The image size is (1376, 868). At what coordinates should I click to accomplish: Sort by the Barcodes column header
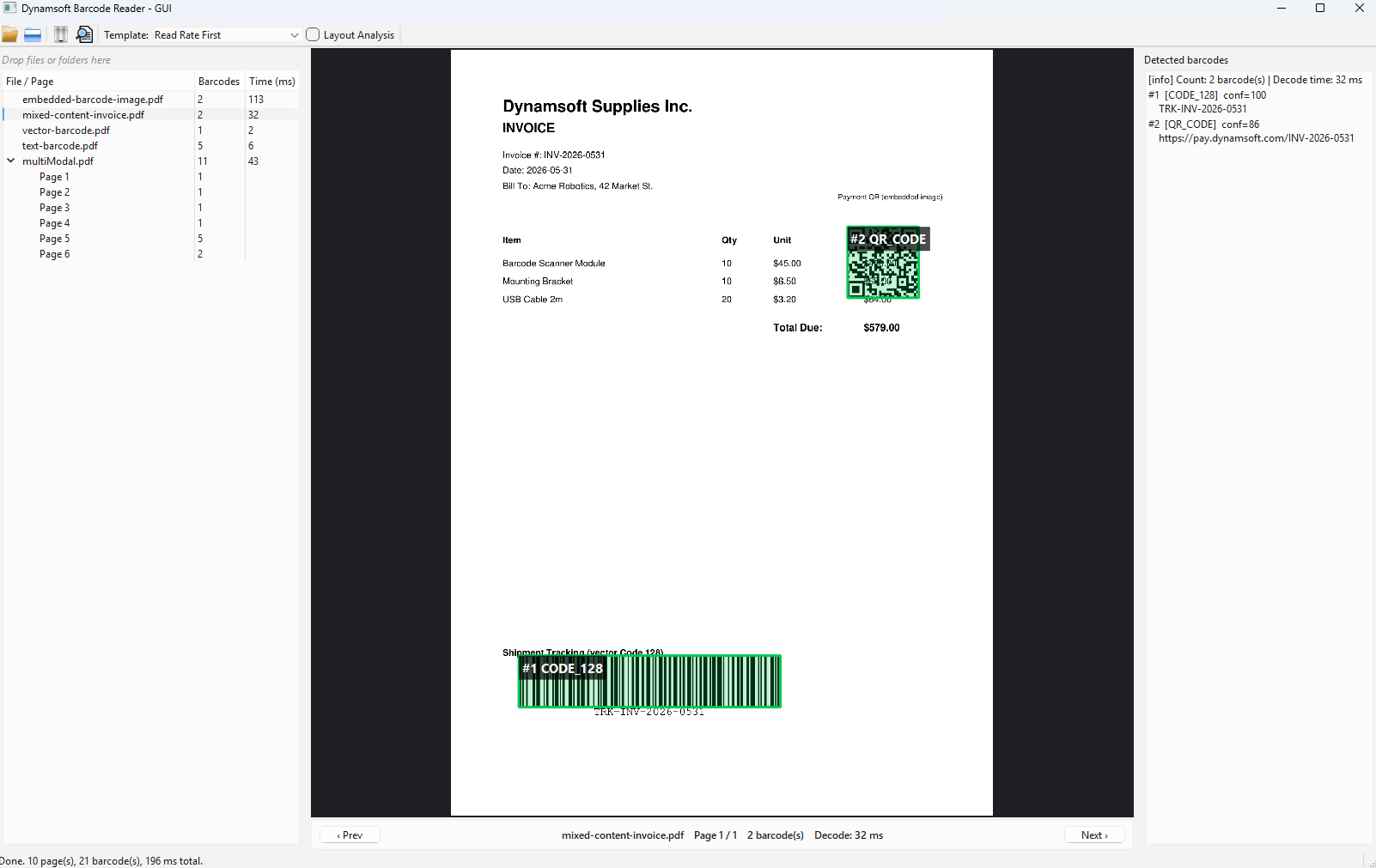click(x=219, y=82)
